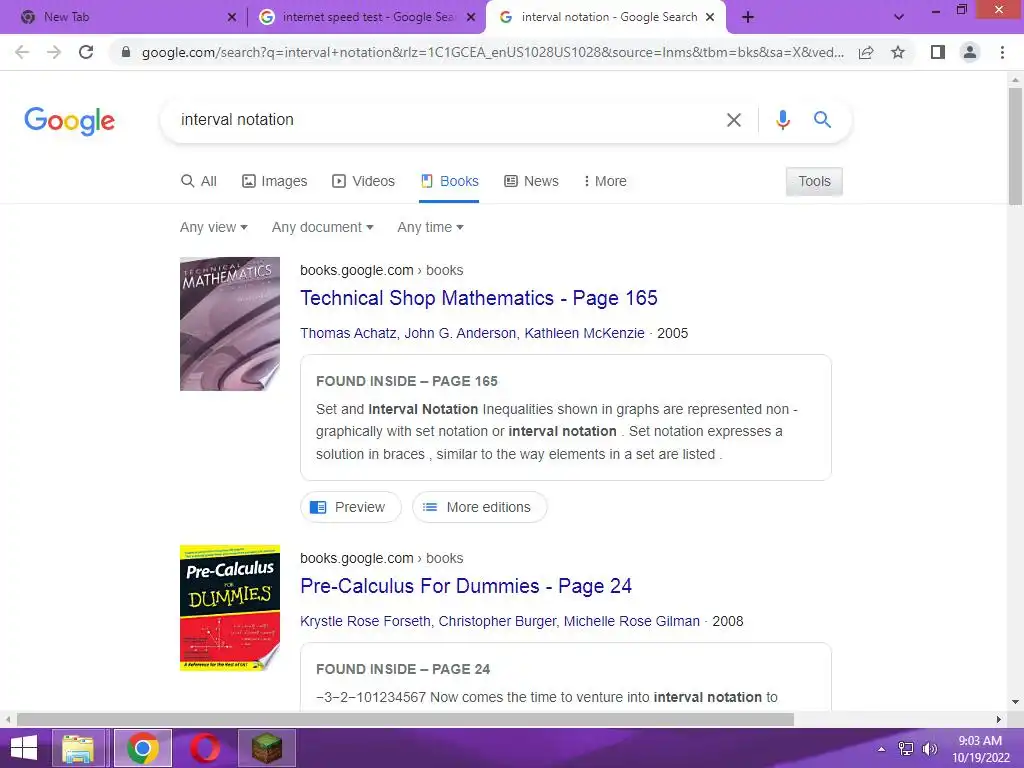The height and width of the screenshot is (768, 1024).
Task: Expand the Any view filter
Action: tap(214, 227)
